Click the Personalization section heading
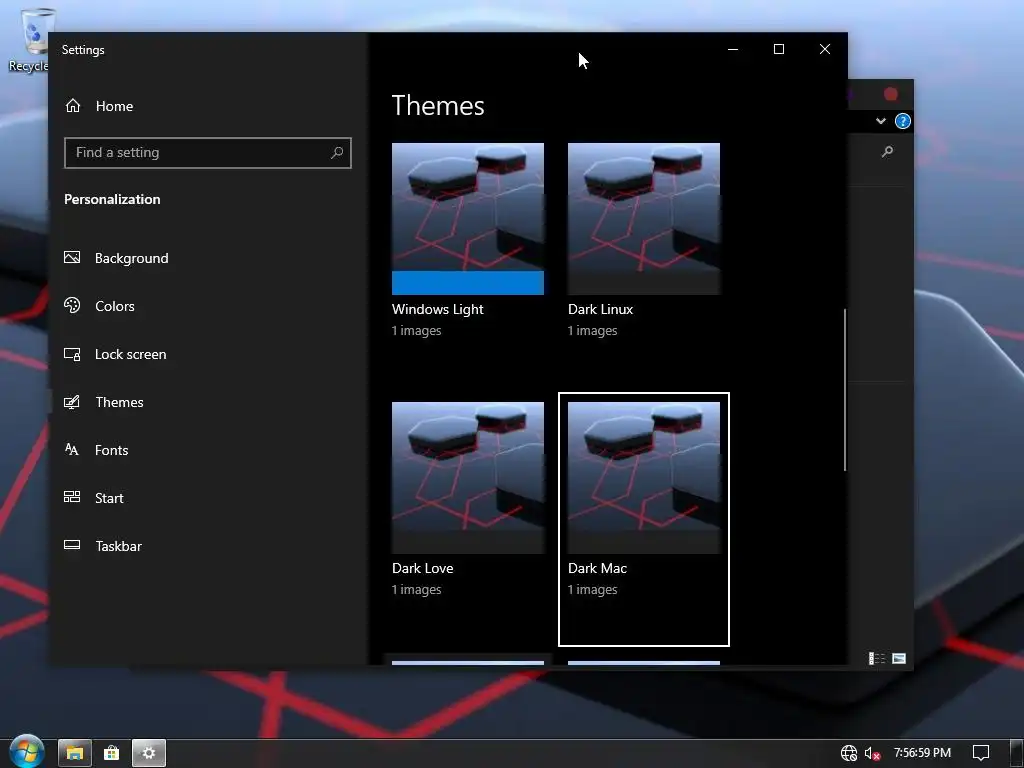The image size is (1024, 768). 112,199
